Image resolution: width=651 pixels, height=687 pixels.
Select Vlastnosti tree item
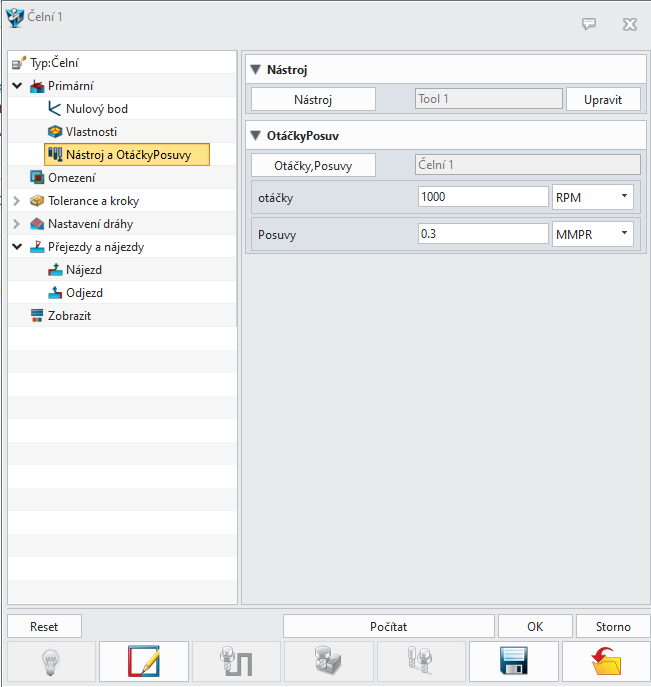click(92, 131)
